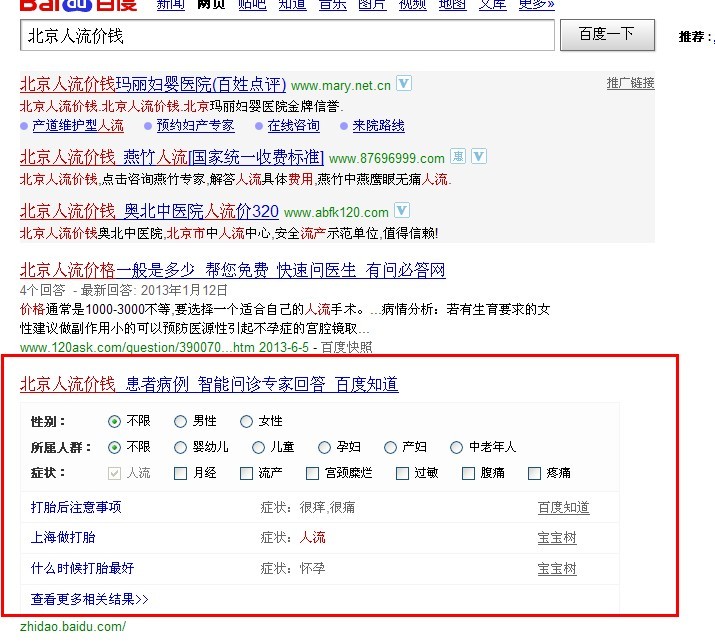Open the 玛丽妇婴医院(百姓点评) ad result

[x=153, y=84]
